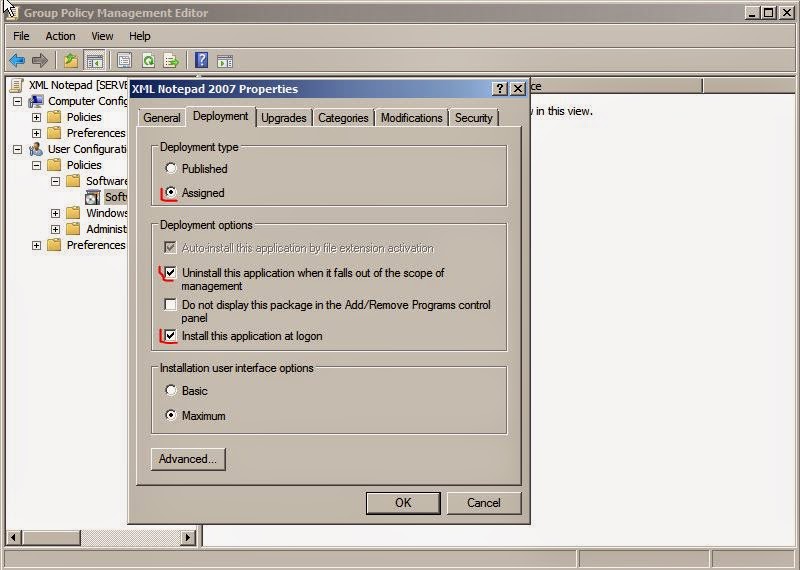Expand Preferences under Computer Configuration
The width and height of the screenshot is (800, 570).
pos(36,133)
